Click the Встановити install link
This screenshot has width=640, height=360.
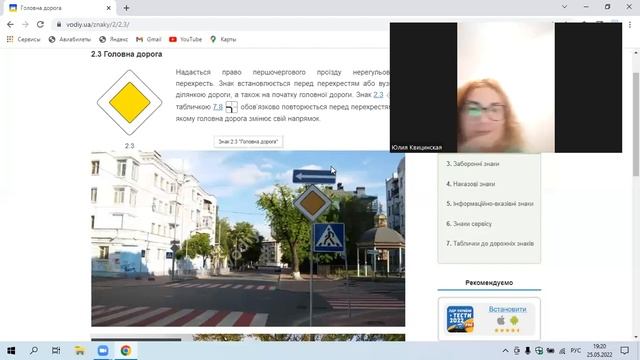point(507,309)
